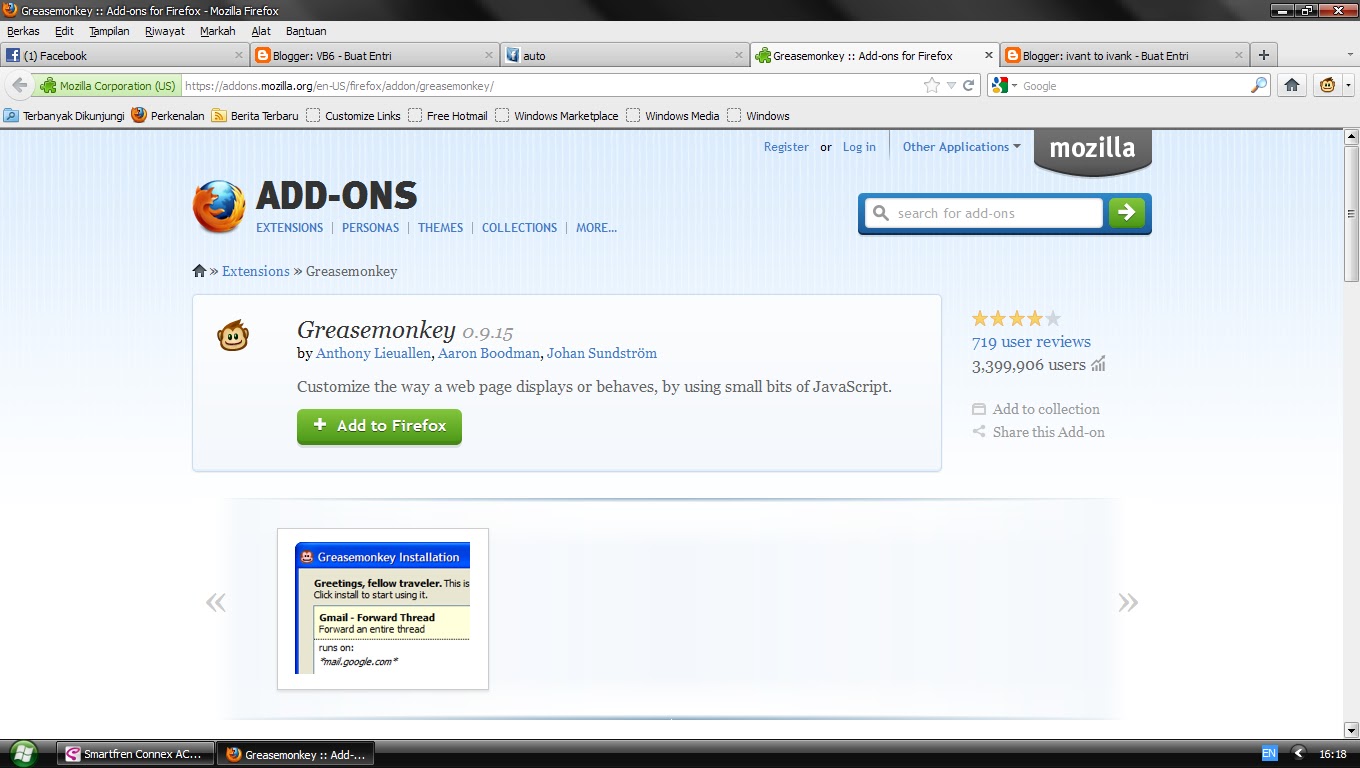
Task: Switch to Blogger: VB6 - Buat Entri tab
Action: point(375,55)
